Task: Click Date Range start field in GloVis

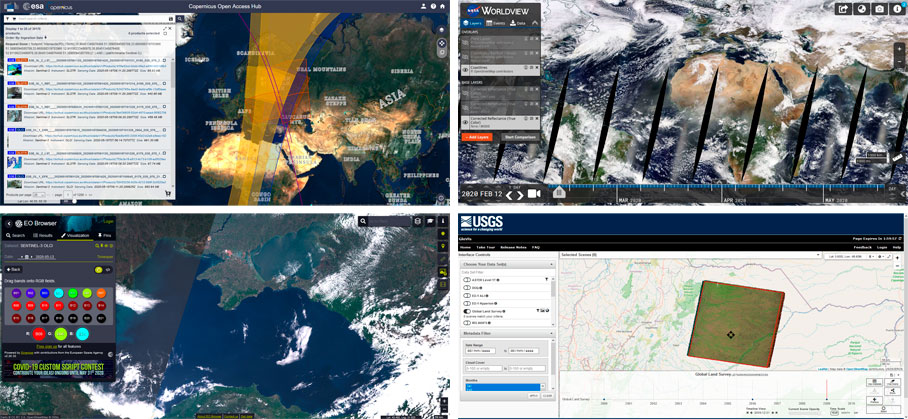Action: 481,351
